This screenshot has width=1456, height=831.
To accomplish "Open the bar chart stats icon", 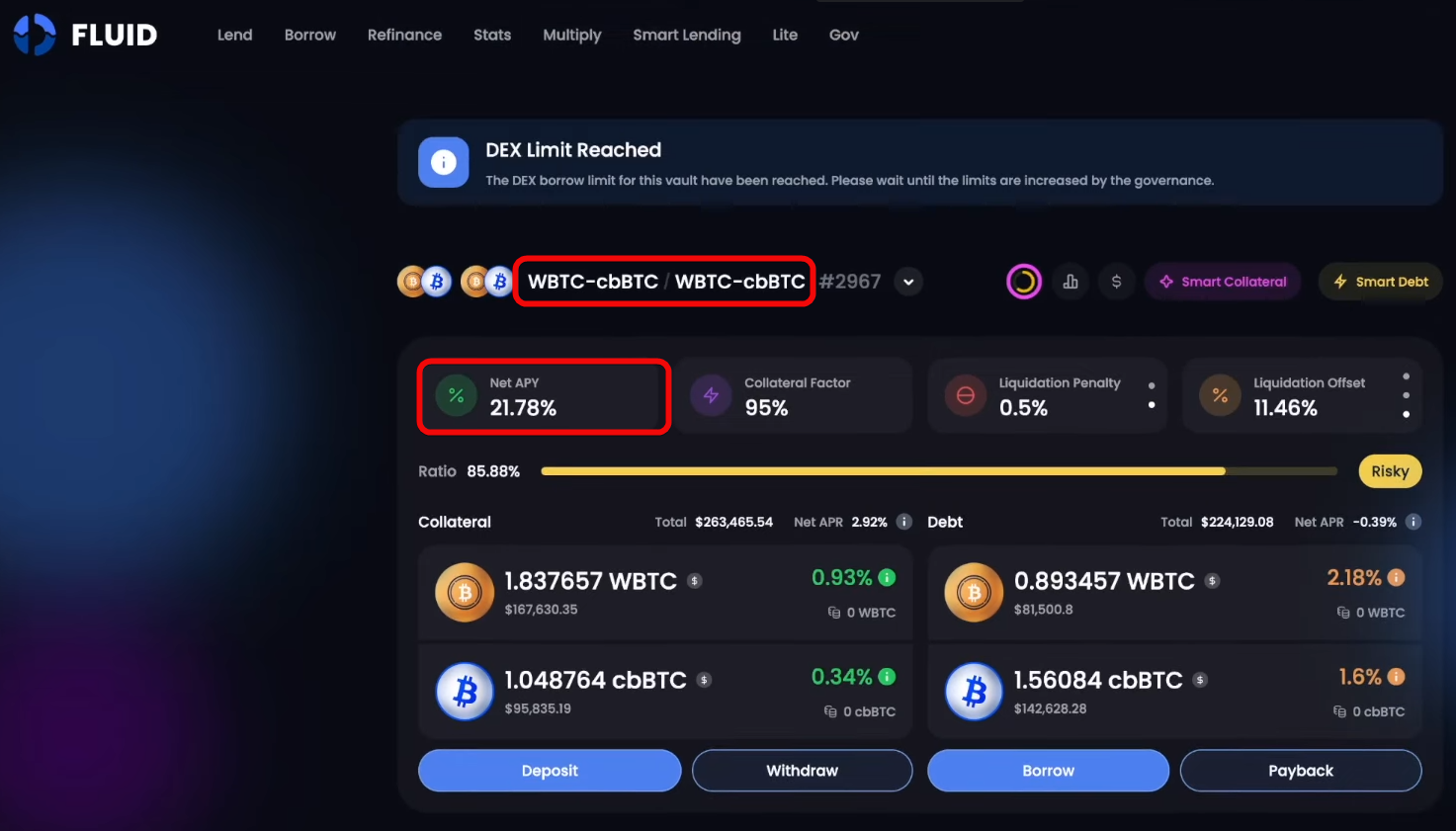I will pyautogui.click(x=1071, y=282).
